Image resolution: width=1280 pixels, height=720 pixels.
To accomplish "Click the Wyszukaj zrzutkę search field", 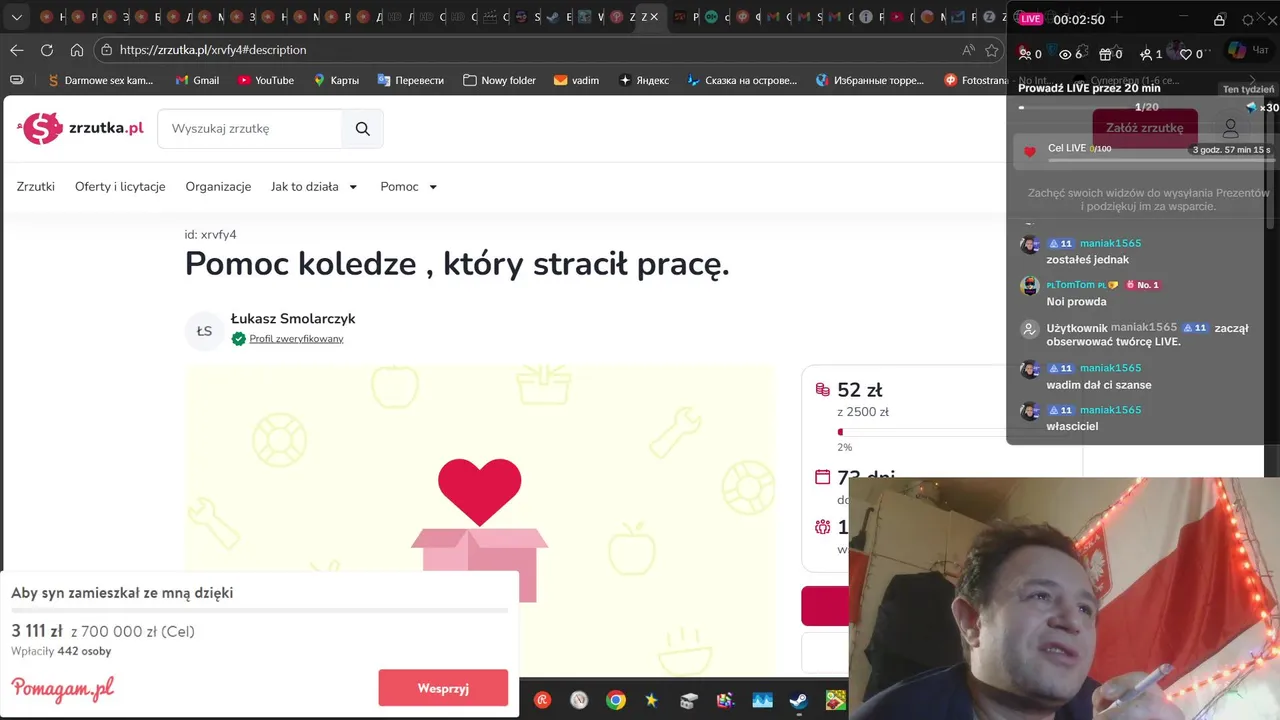I will pos(250,129).
